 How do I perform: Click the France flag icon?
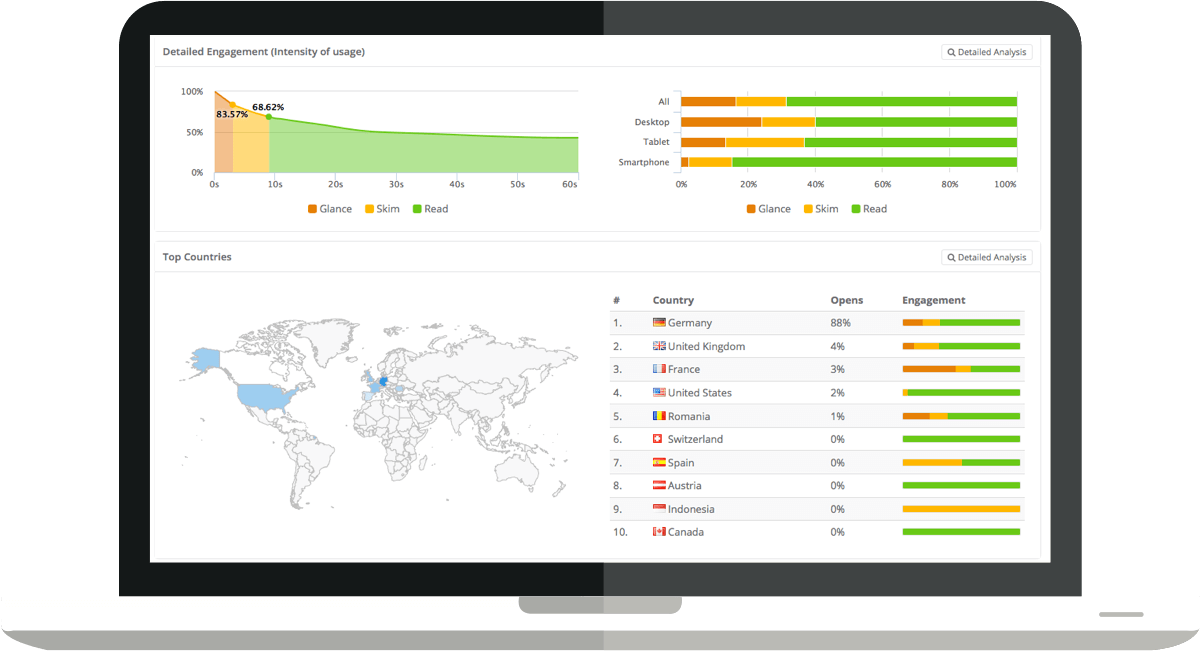(658, 369)
